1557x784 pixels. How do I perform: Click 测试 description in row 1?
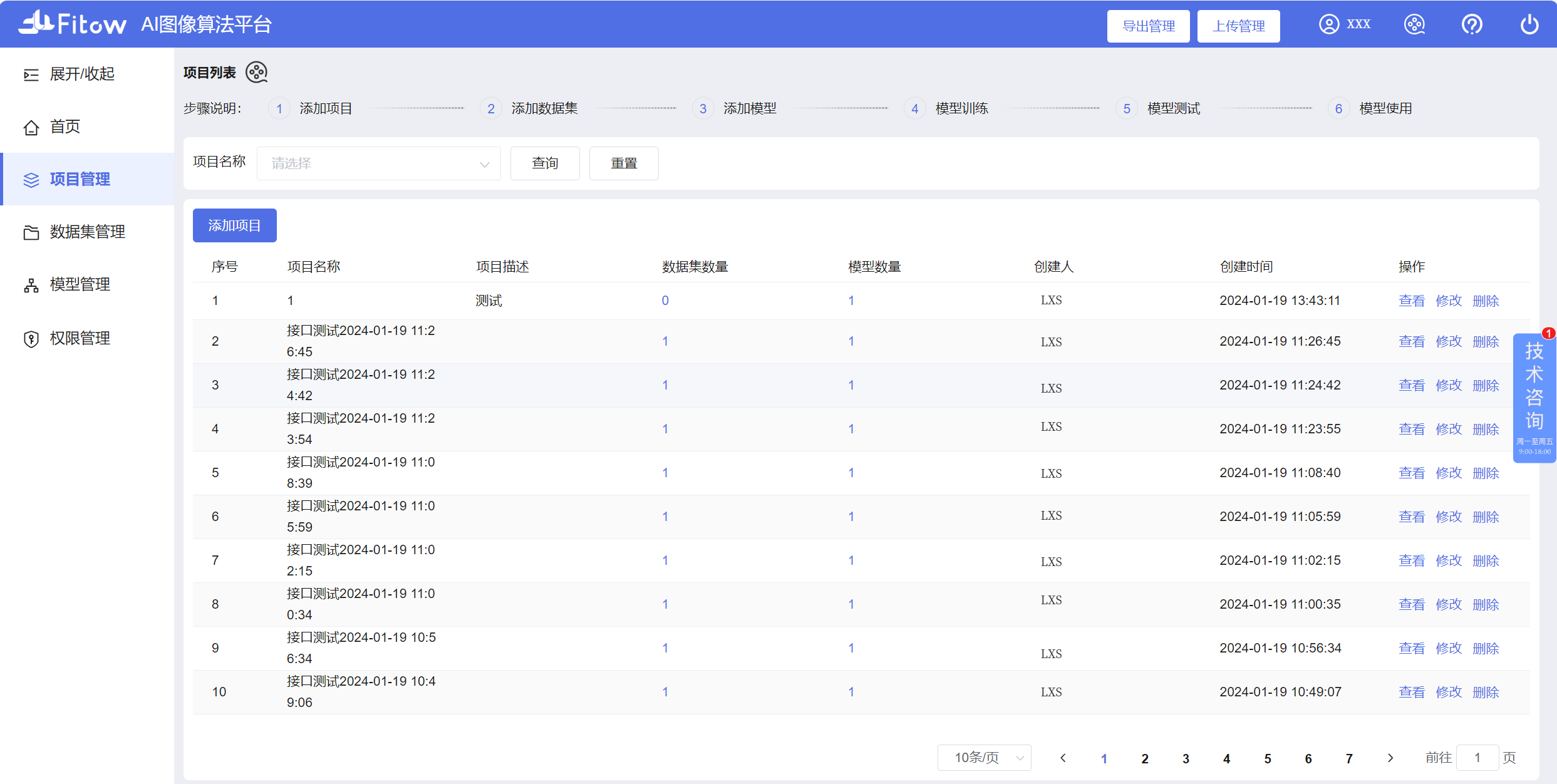(x=489, y=301)
